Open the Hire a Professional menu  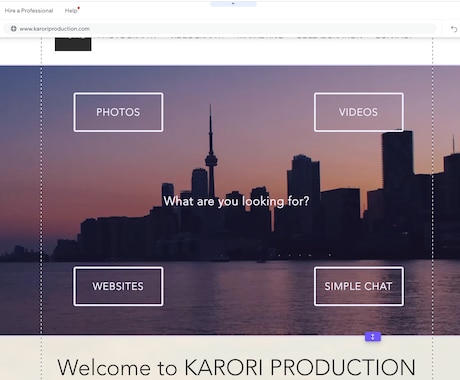tap(29, 11)
